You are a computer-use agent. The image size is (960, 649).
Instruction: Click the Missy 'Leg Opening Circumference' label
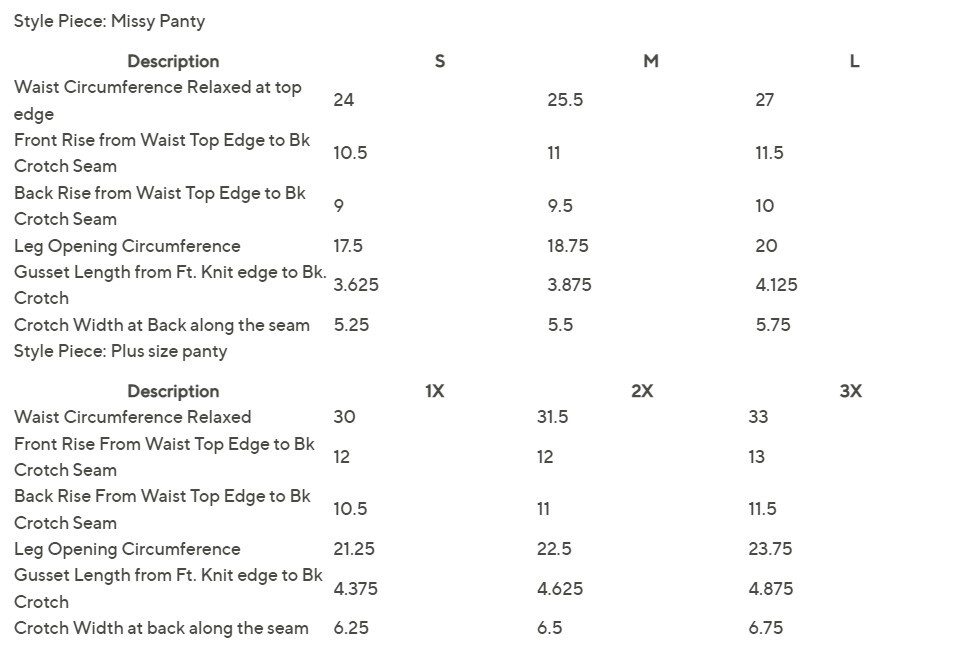pyautogui.click(x=127, y=246)
